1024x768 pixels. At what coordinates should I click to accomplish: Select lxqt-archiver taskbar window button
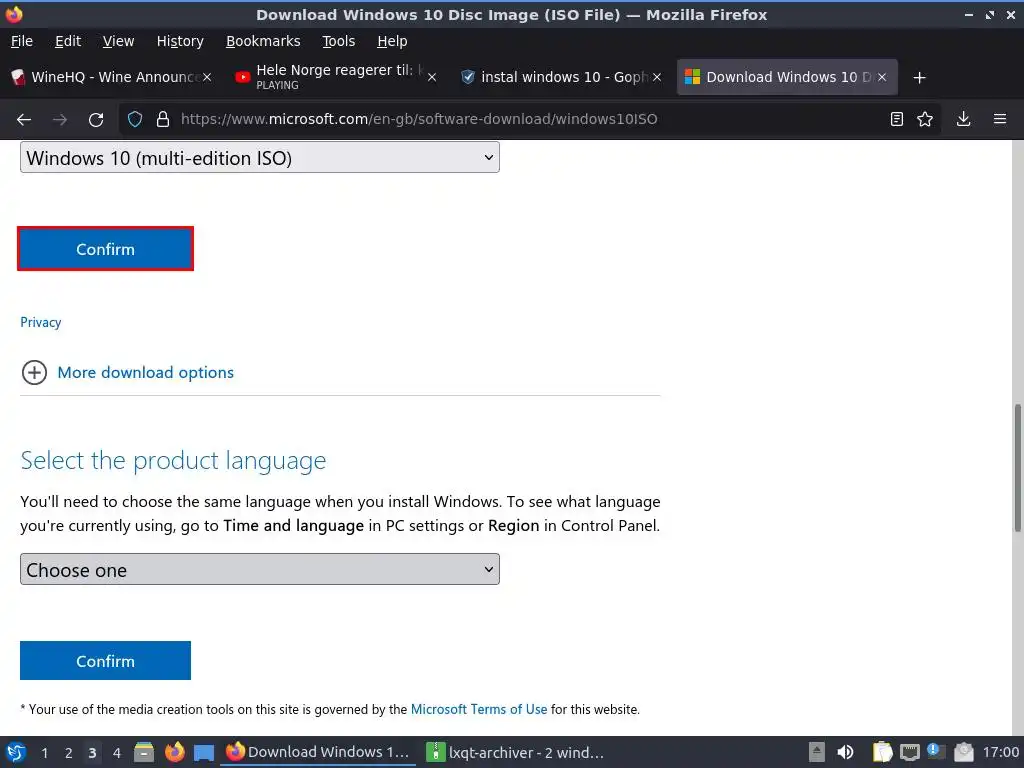pos(516,752)
